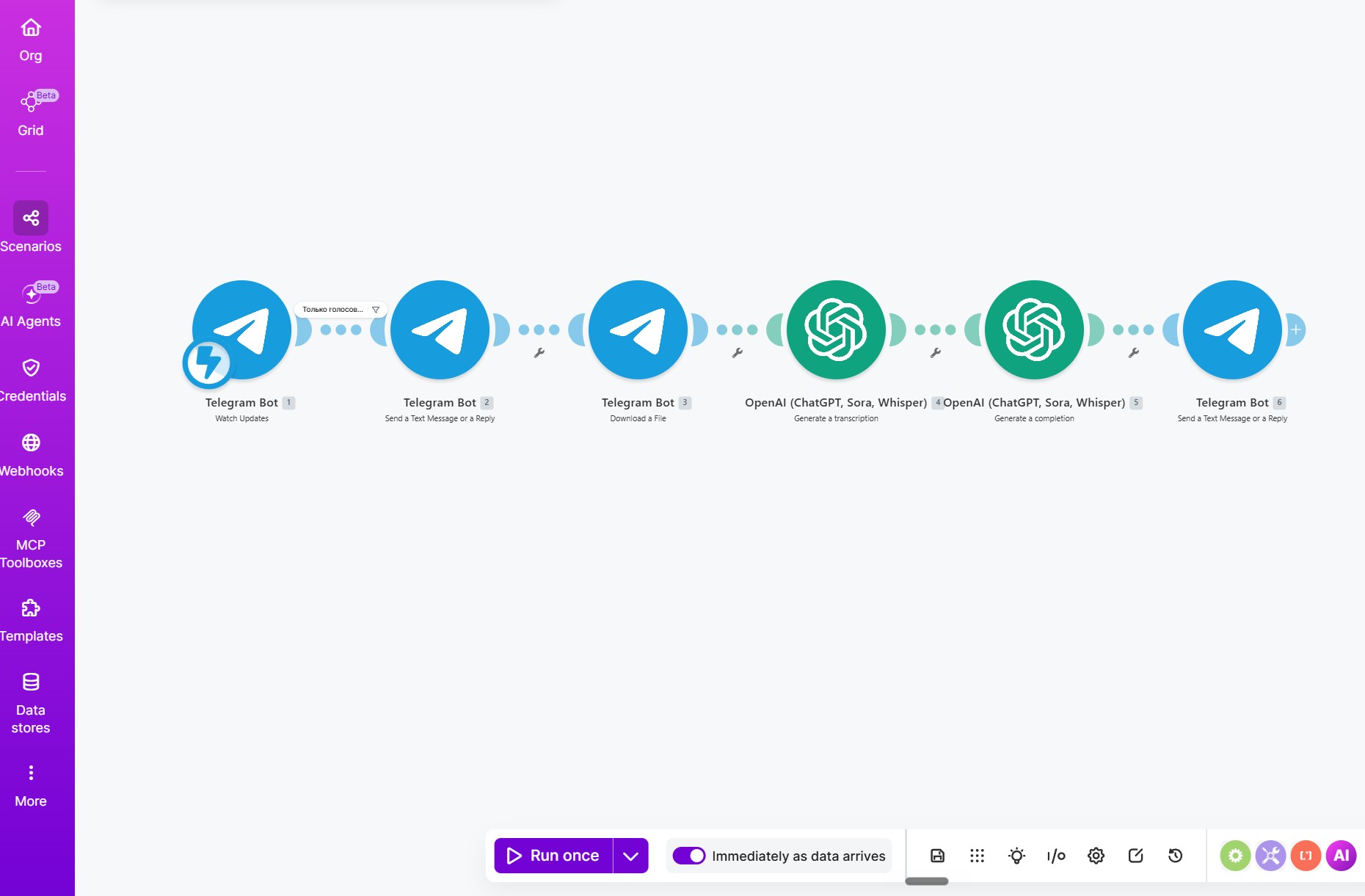This screenshot has width=1365, height=896.
Task: Open Templates in sidebar
Action: (x=31, y=620)
